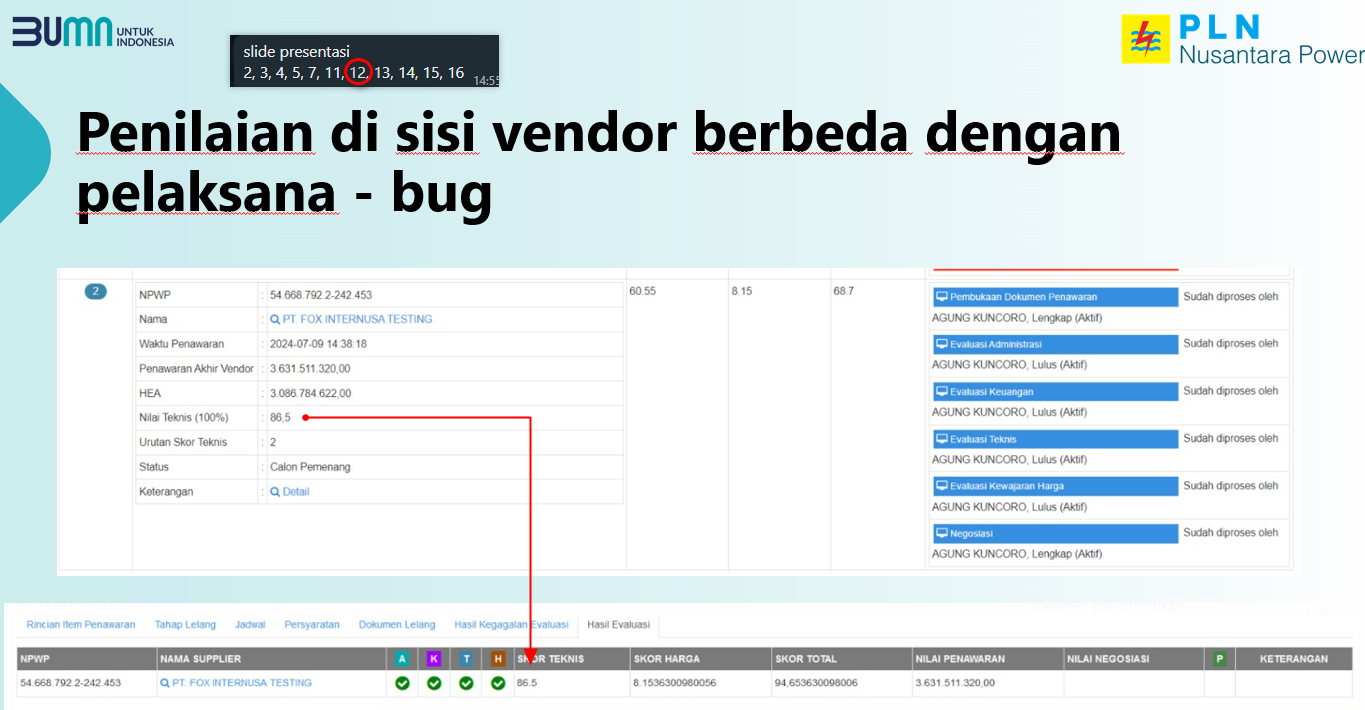This screenshot has height=710, width=1365.
Task: Click green checkmark under K column
Action: click(434, 683)
